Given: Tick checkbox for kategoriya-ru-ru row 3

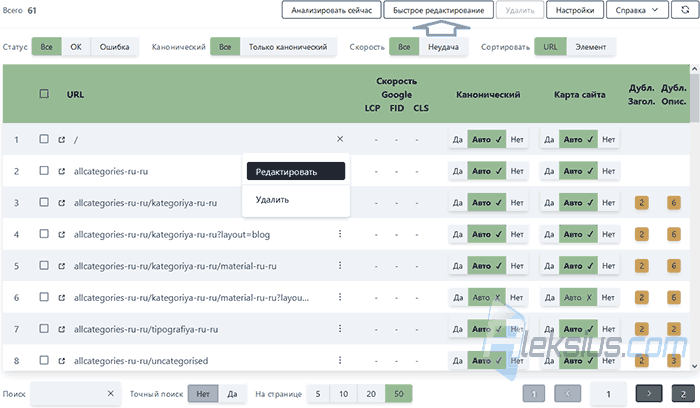Looking at the screenshot, I should click(x=44, y=202).
